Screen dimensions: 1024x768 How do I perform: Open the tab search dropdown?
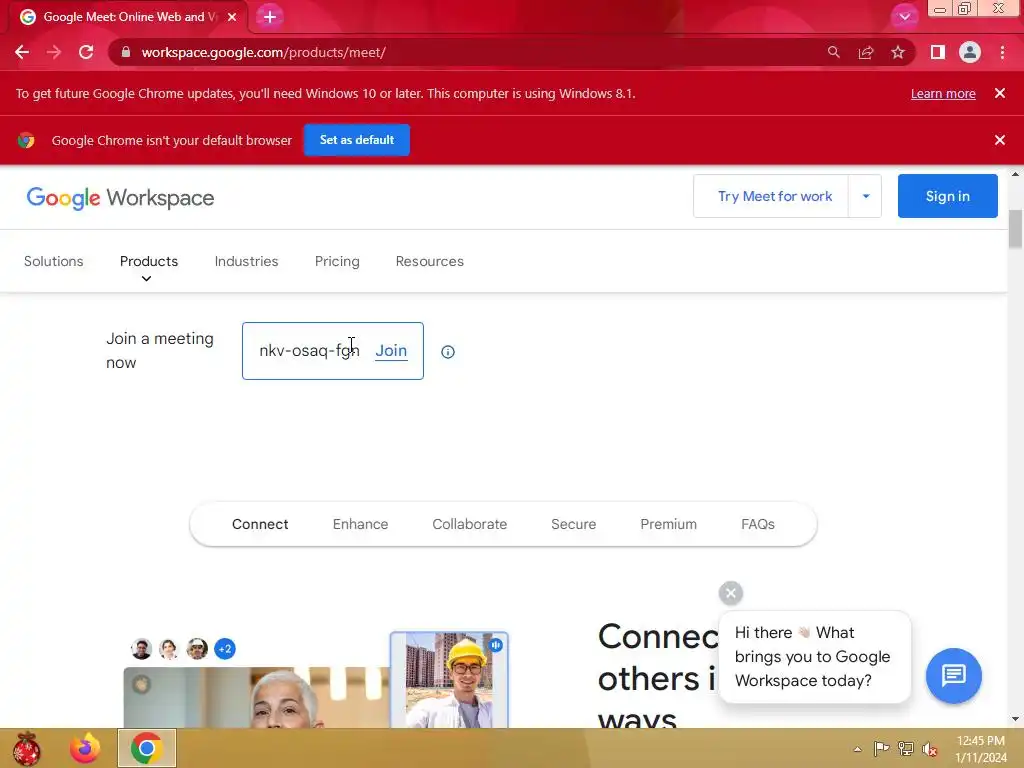pyautogui.click(x=904, y=17)
